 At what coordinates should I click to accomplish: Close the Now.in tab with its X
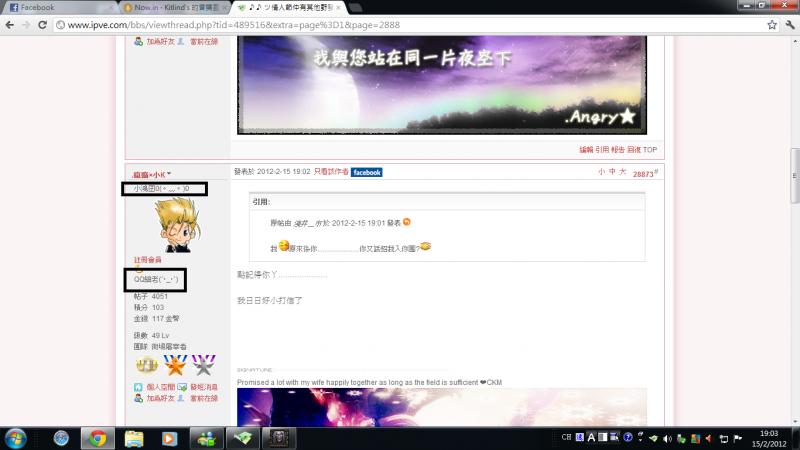tap(224, 8)
